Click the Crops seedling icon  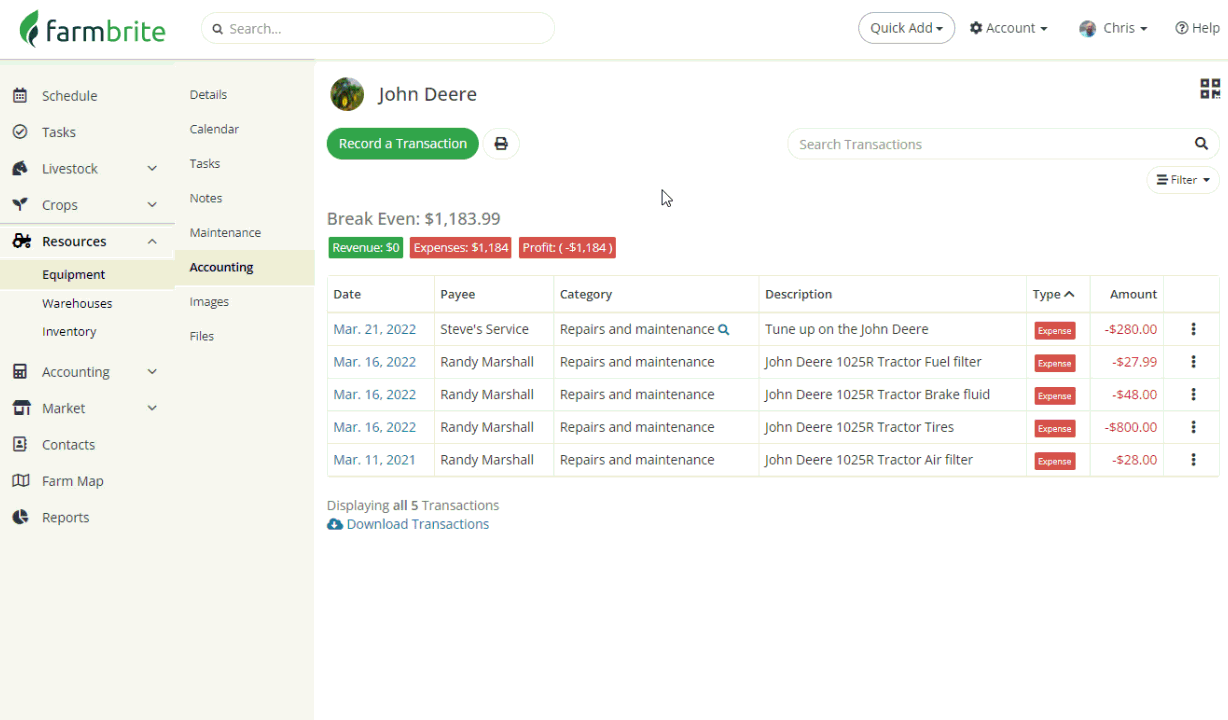tap(20, 204)
